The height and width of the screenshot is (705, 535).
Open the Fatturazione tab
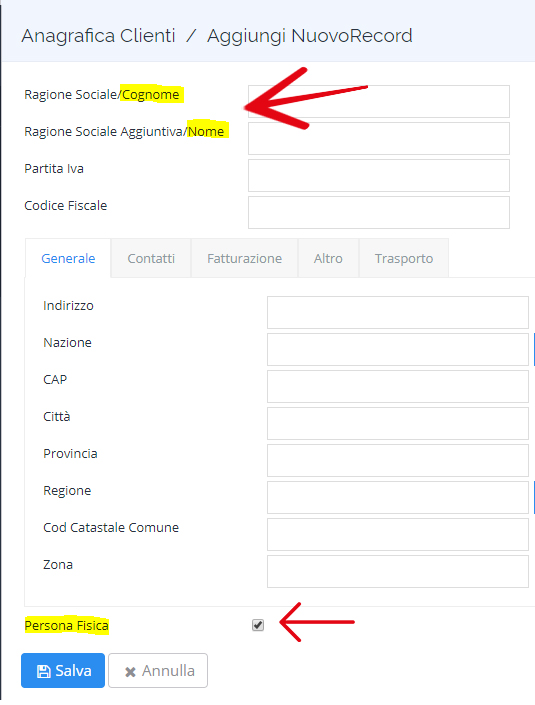(245, 258)
